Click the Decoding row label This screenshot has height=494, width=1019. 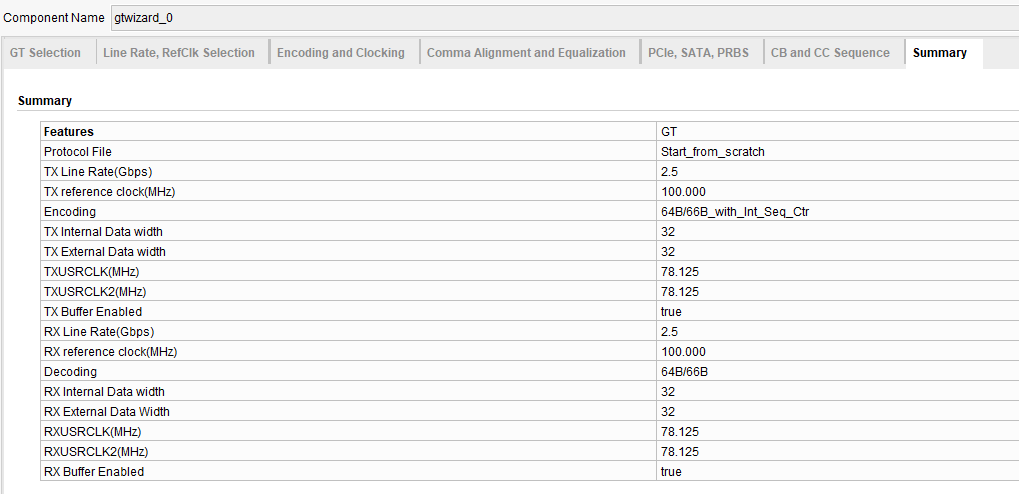[70, 372]
